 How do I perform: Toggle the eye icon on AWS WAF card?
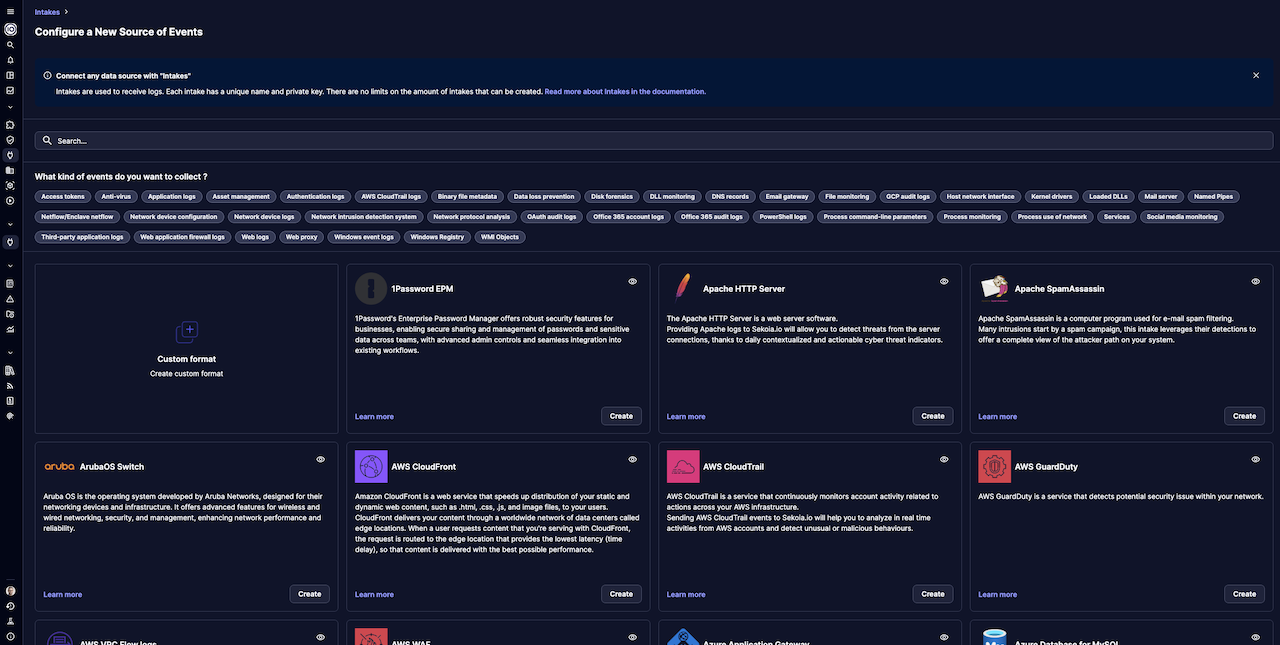[633, 637]
